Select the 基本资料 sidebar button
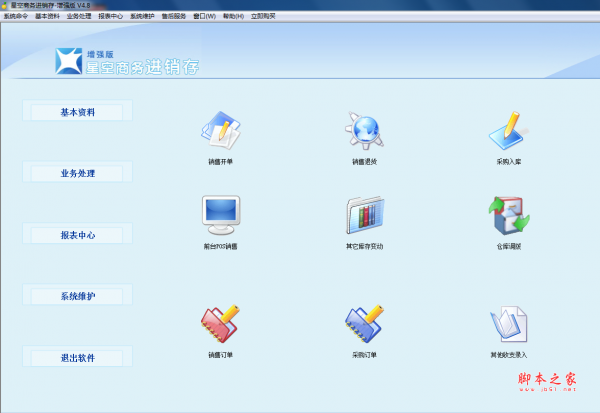Screen dimensions: 600x413 point(76,112)
